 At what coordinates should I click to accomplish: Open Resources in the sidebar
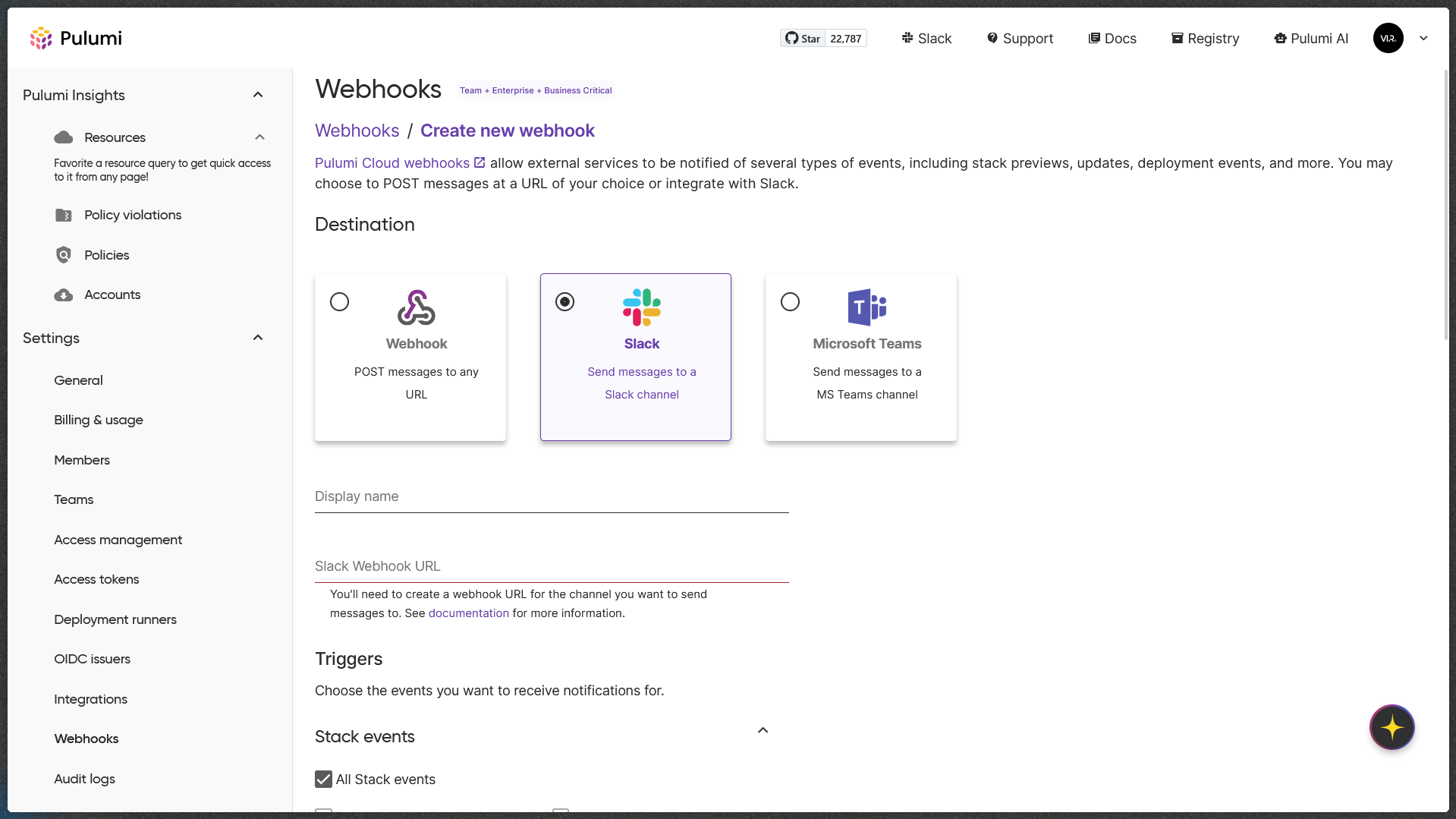click(x=115, y=137)
